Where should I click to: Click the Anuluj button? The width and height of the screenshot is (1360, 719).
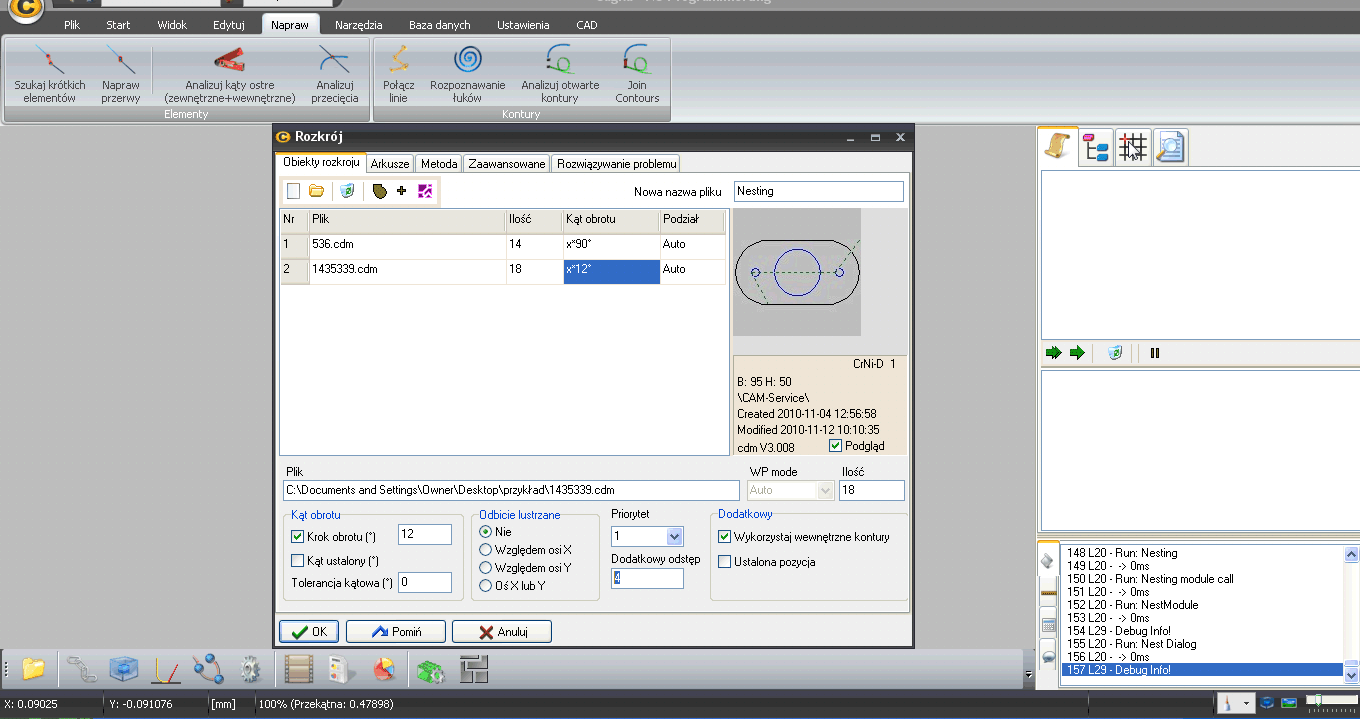click(502, 632)
